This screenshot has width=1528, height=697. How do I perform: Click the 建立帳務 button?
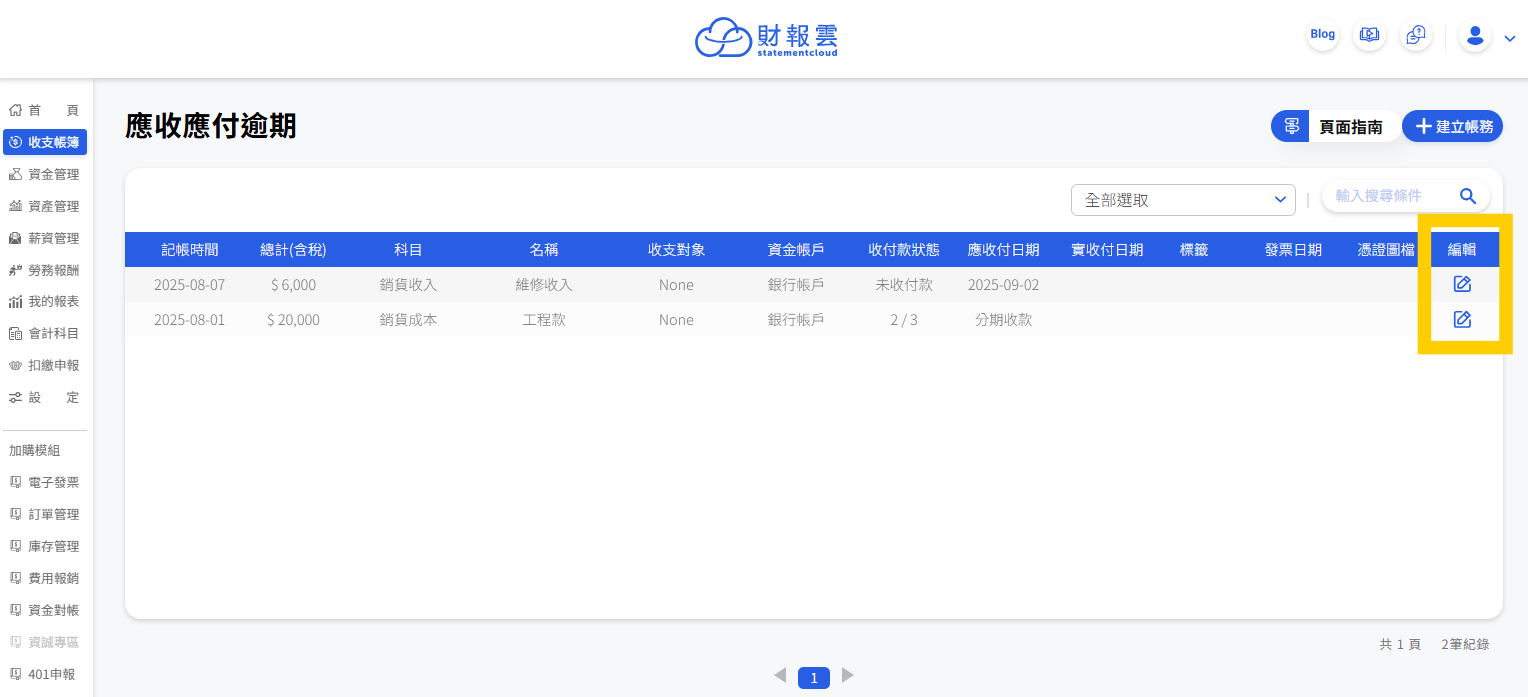click(x=1452, y=127)
